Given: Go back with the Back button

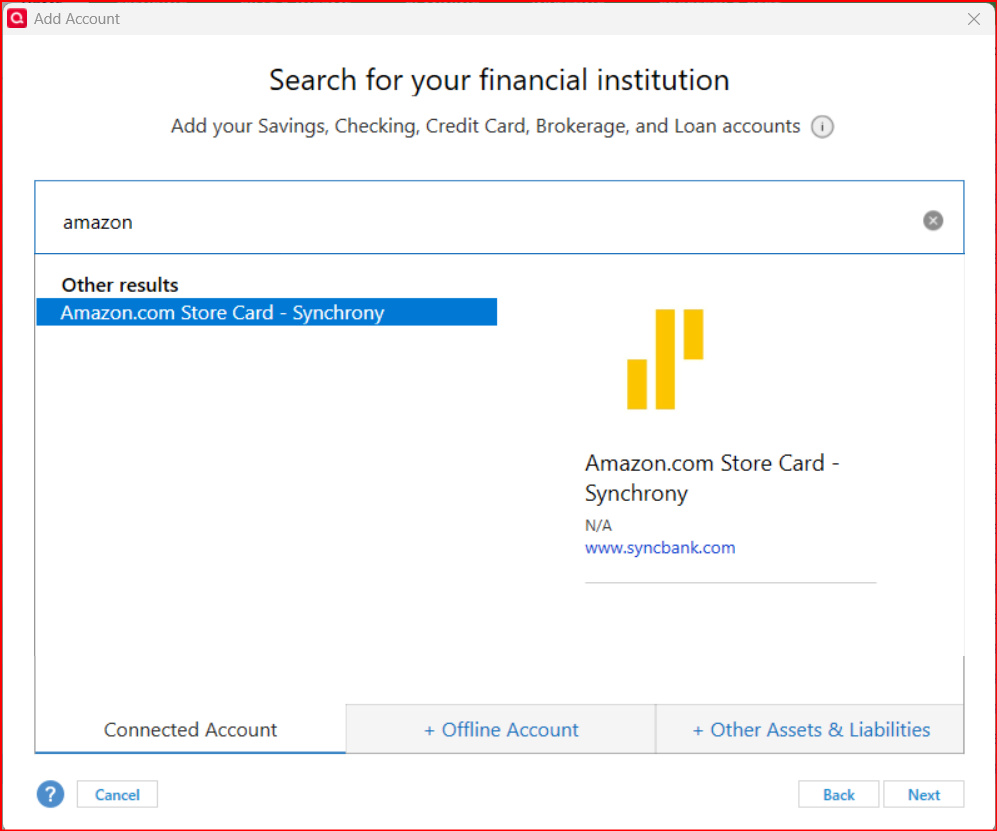Looking at the screenshot, I should point(839,794).
